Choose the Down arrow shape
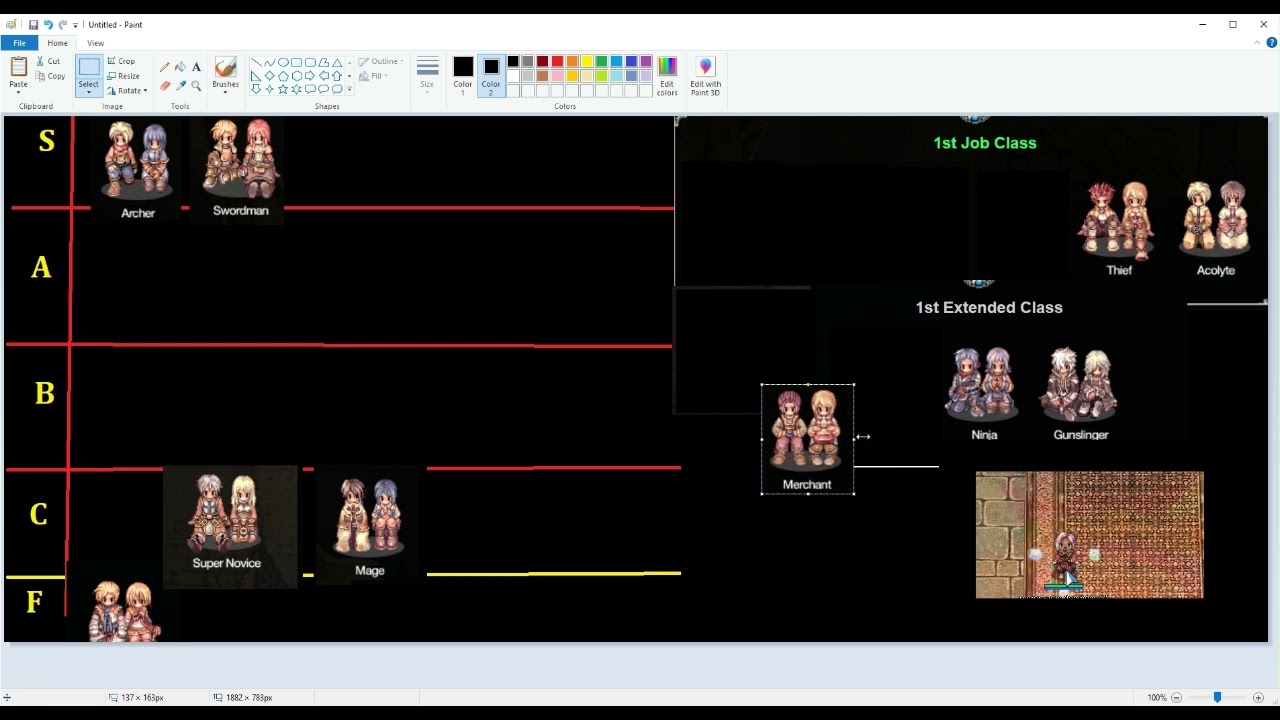Viewport: 1280px width, 720px height. (256, 89)
